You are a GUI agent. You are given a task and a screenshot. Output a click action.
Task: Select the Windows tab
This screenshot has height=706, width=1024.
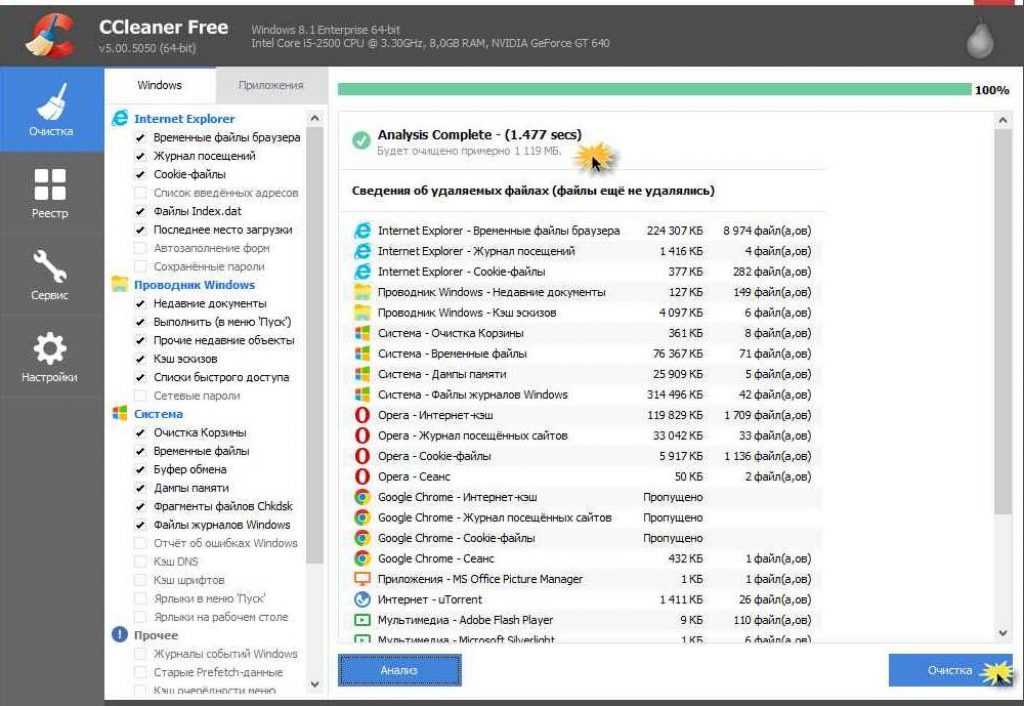click(159, 86)
